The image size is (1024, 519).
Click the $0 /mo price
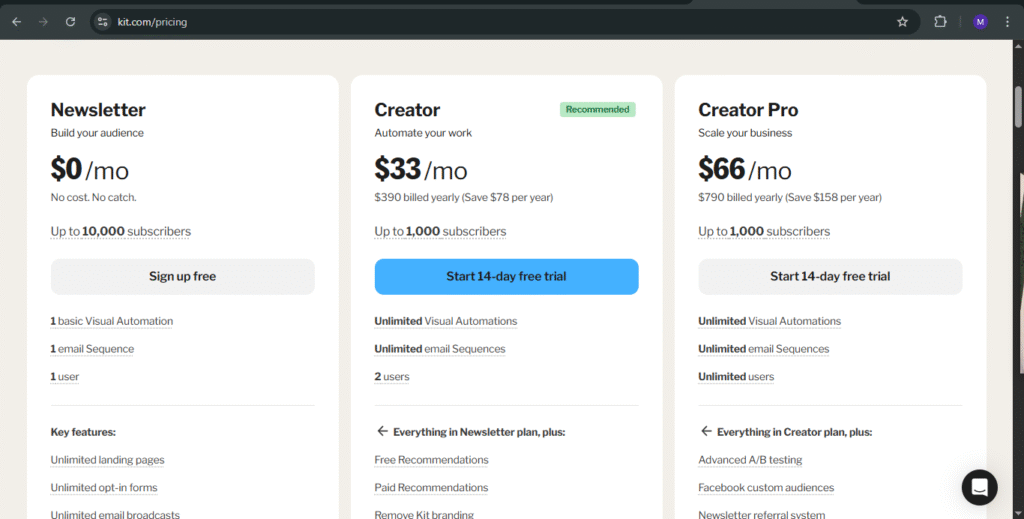pos(89,169)
